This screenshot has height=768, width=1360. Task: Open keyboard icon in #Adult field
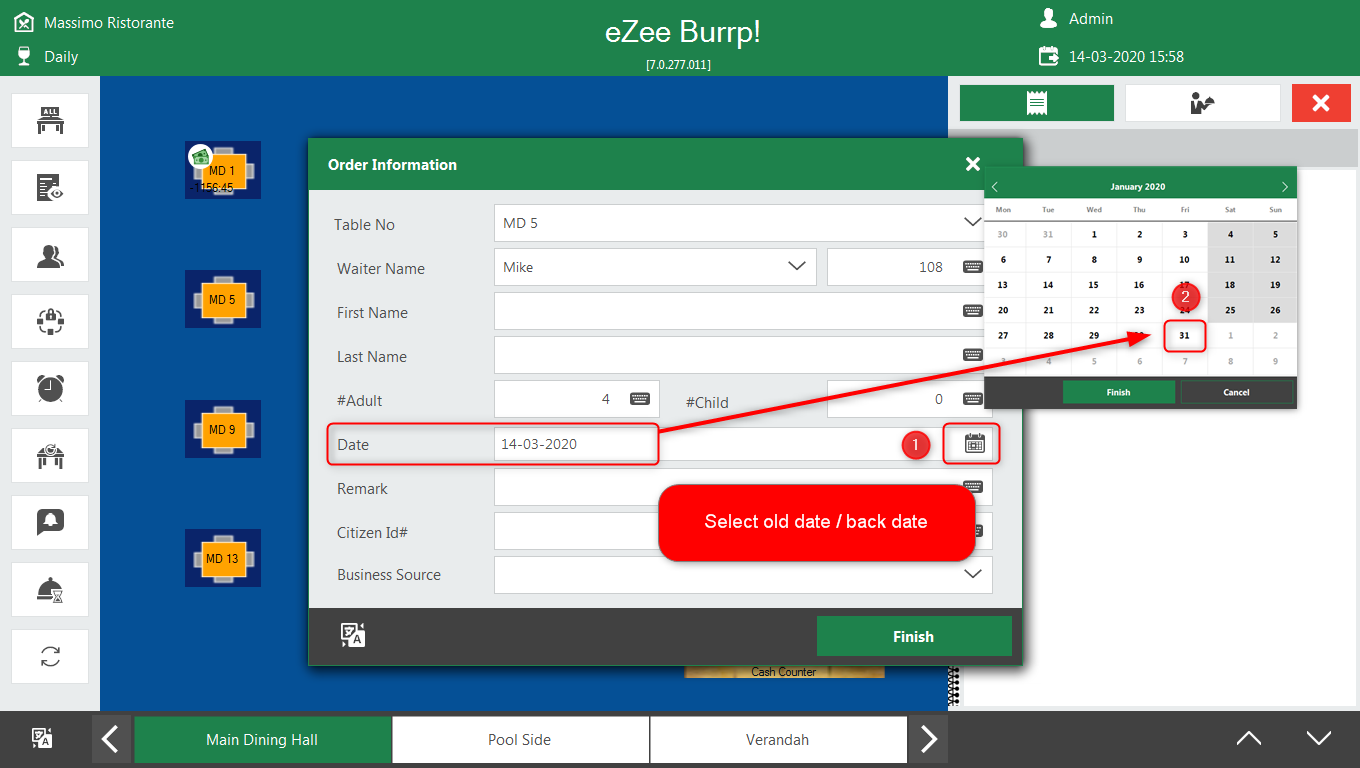tap(640, 399)
